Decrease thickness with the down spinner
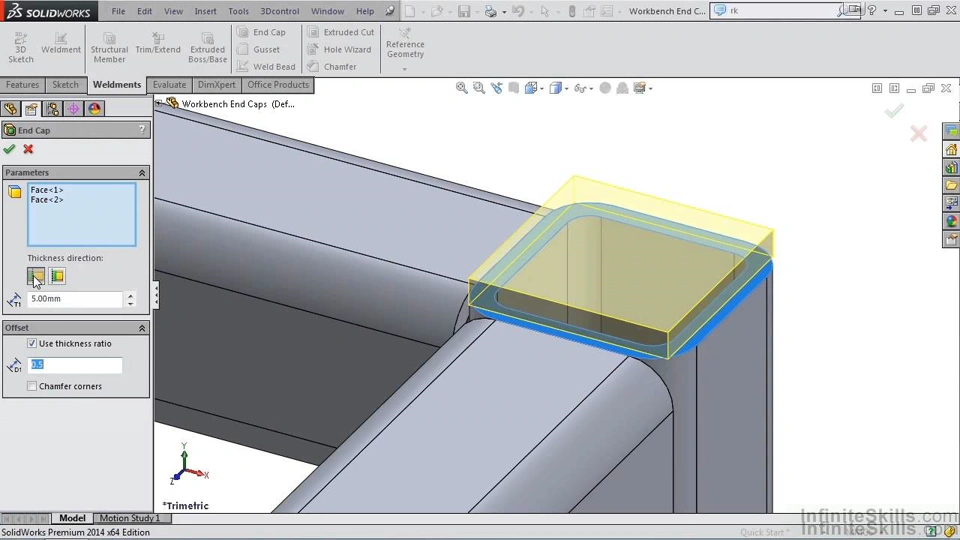The image size is (960, 540). click(x=130, y=303)
